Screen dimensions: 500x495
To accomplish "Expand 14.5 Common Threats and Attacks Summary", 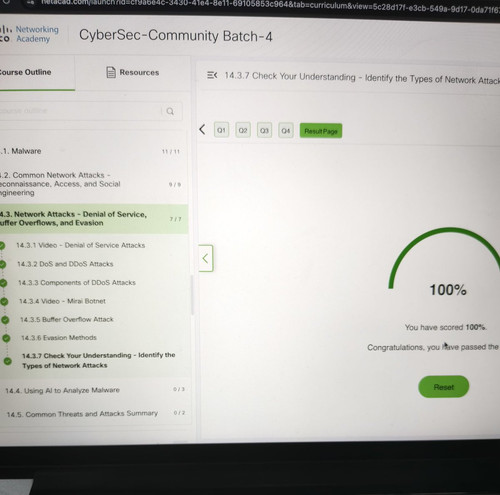I will coord(96,414).
